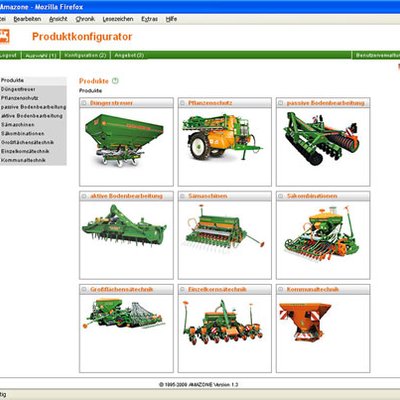Viewport: 400px width, 400px height.
Task: Click the small icon in Kommunaltechnik panel header
Action: click(281, 289)
